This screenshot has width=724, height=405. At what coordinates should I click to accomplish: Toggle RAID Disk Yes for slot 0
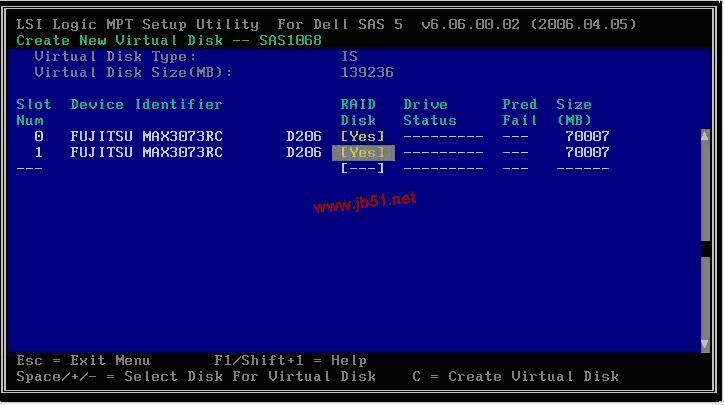pyautogui.click(x=362, y=136)
